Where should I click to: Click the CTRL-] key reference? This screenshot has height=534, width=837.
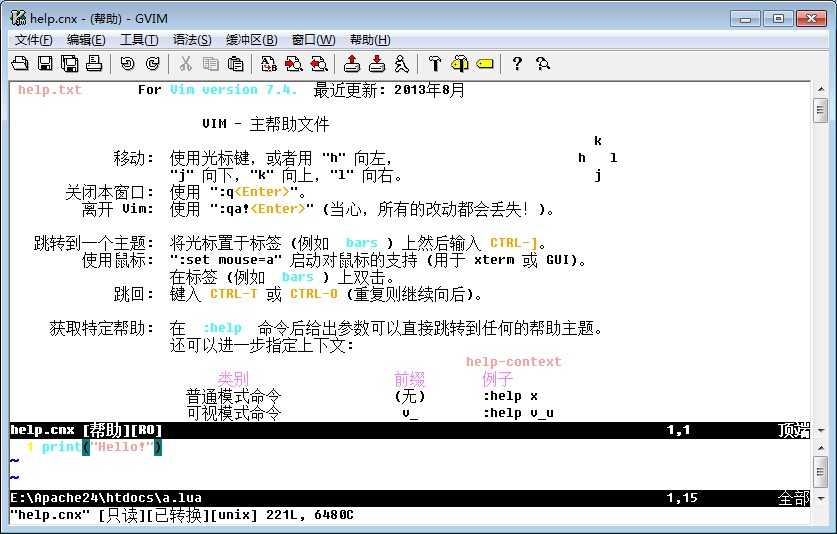point(514,243)
